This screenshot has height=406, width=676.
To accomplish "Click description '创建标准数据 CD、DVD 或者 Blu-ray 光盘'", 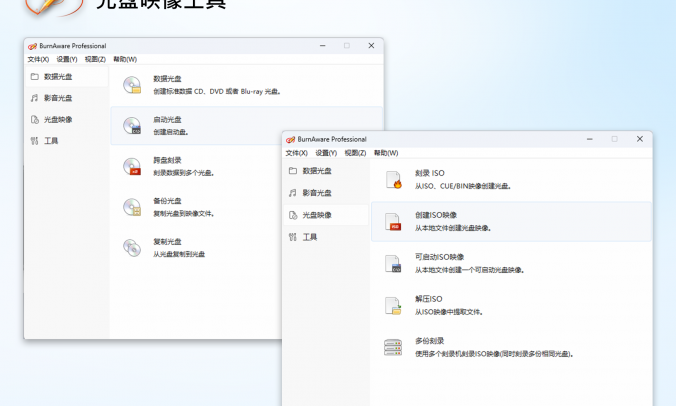I will 217,91.
